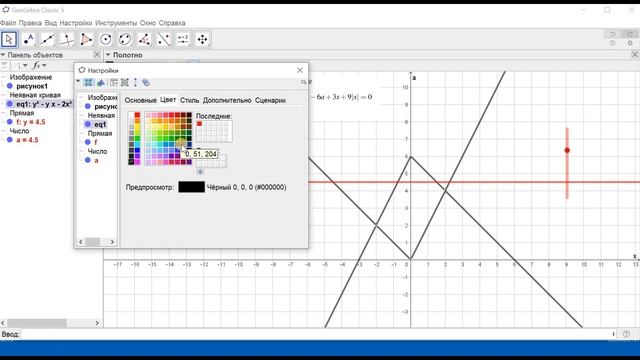Viewport: 640px width, 360px height.
Task: Select the Move graphics view tool
Action: [202, 40]
